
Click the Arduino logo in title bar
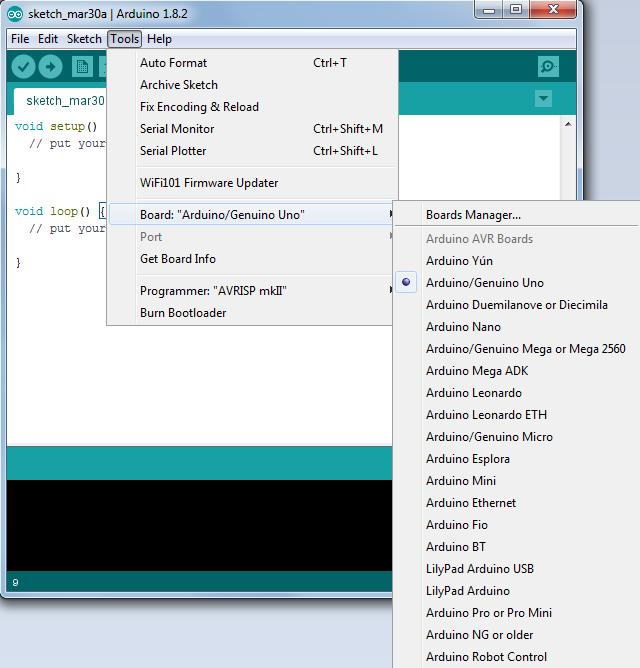[x=14, y=14]
